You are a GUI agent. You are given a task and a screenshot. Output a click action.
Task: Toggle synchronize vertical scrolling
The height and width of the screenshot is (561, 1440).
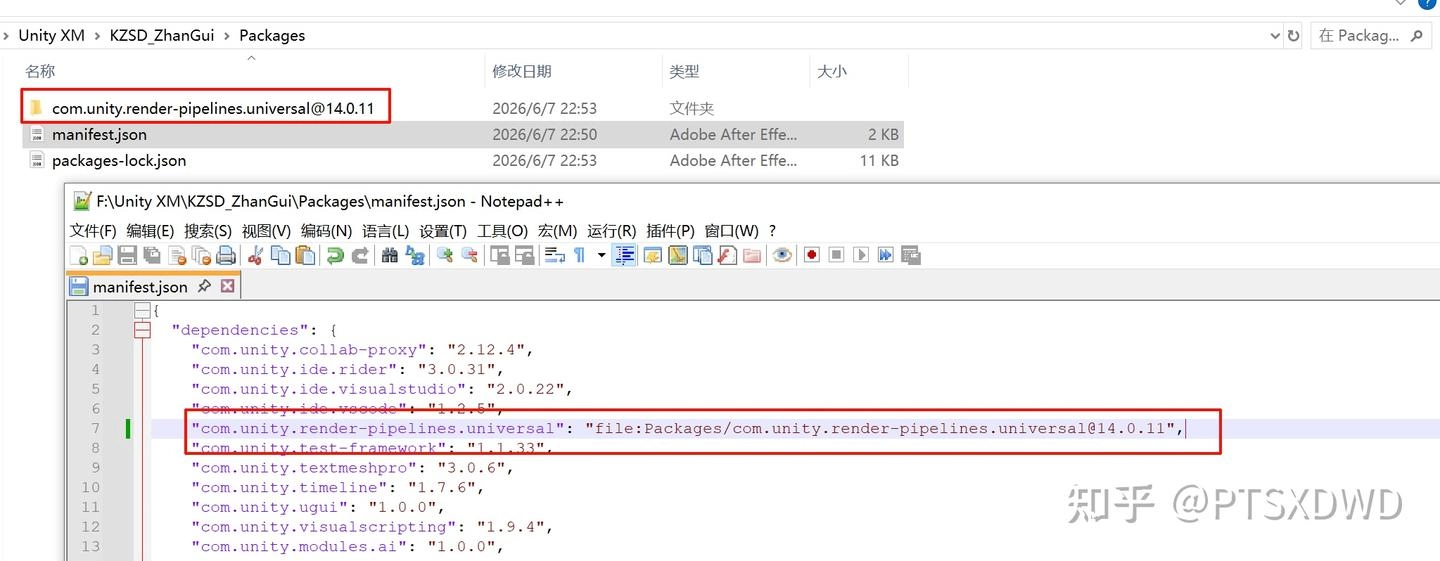(x=500, y=255)
